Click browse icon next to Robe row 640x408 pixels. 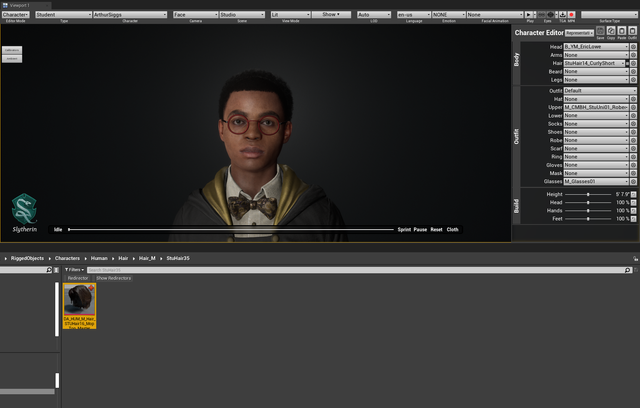tap(633, 140)
